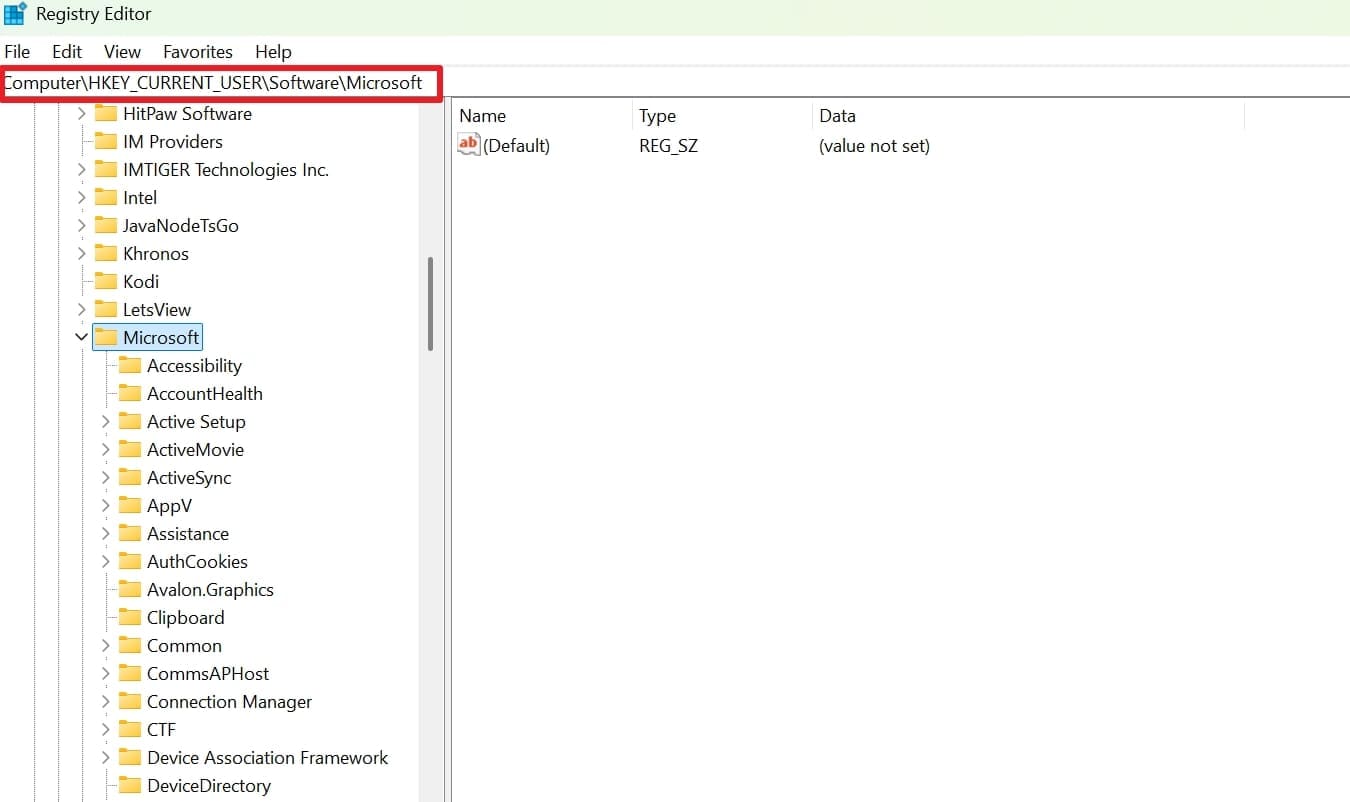Click the (value not set) data cell
The image size is (1350, 802).
[874, 145]
